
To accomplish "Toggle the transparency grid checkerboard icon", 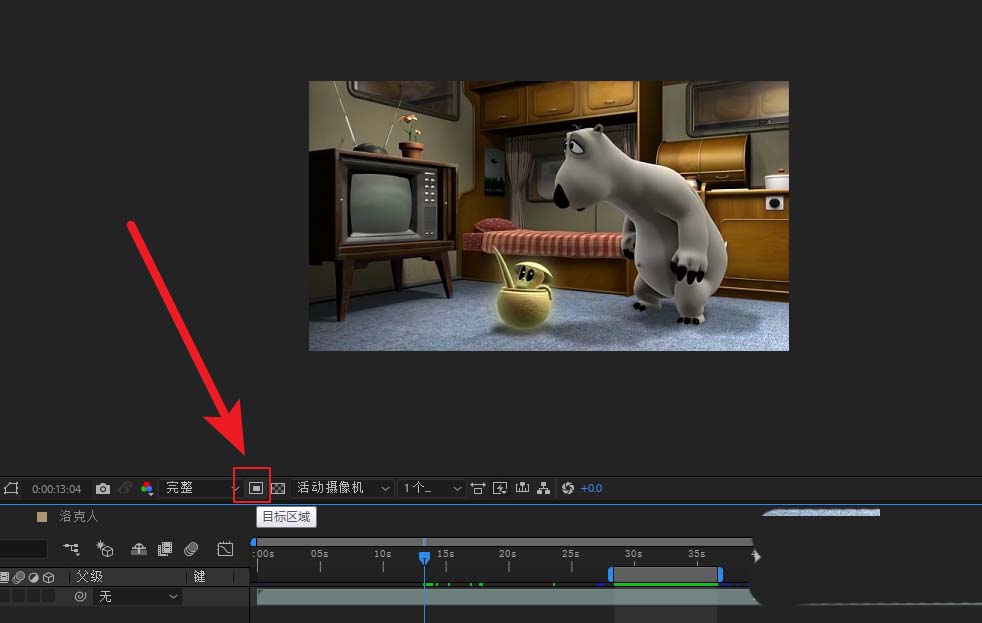I will click(x=279, y=488).
